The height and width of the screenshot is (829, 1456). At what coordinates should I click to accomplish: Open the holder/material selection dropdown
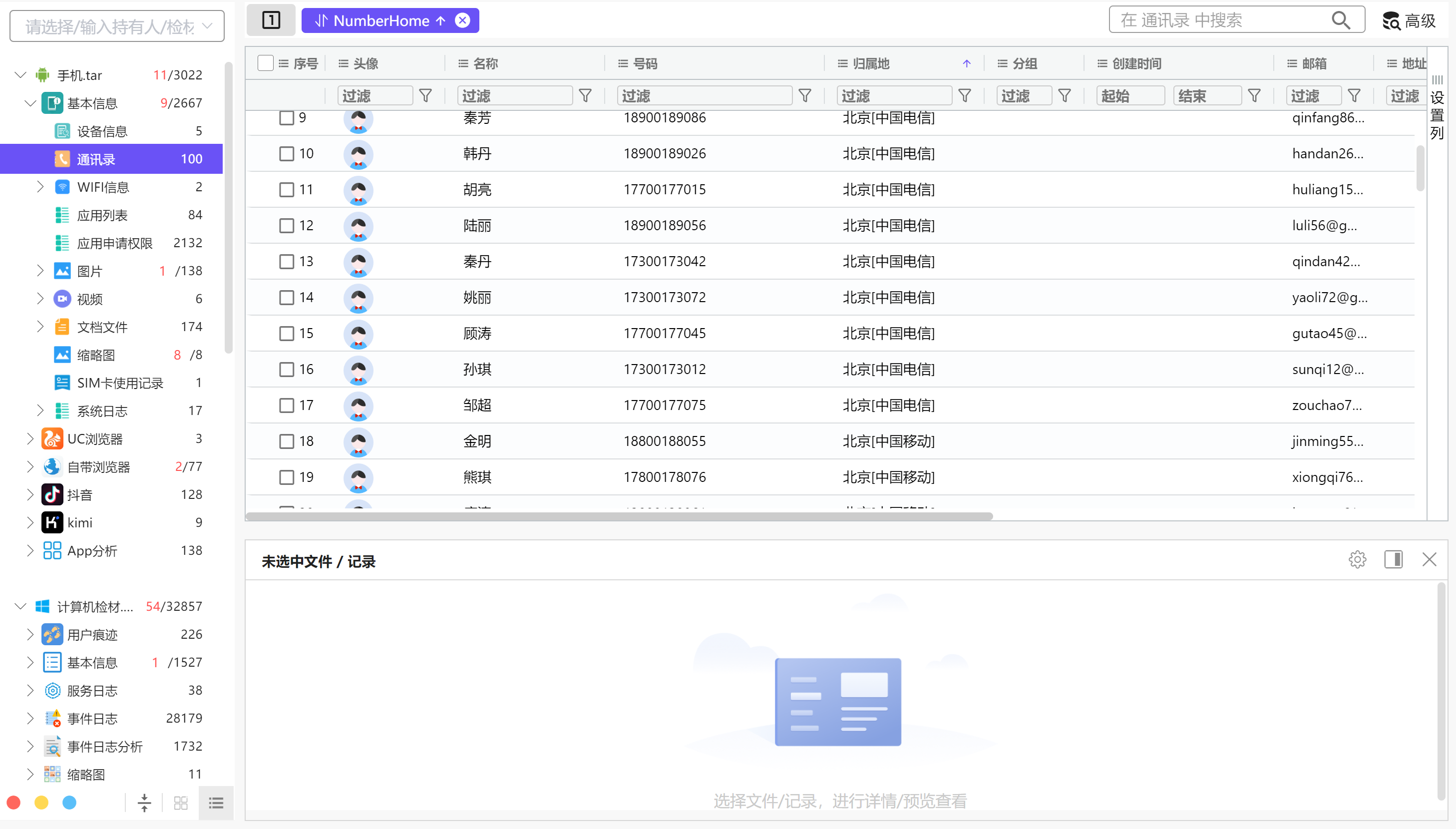coord(117,26)
